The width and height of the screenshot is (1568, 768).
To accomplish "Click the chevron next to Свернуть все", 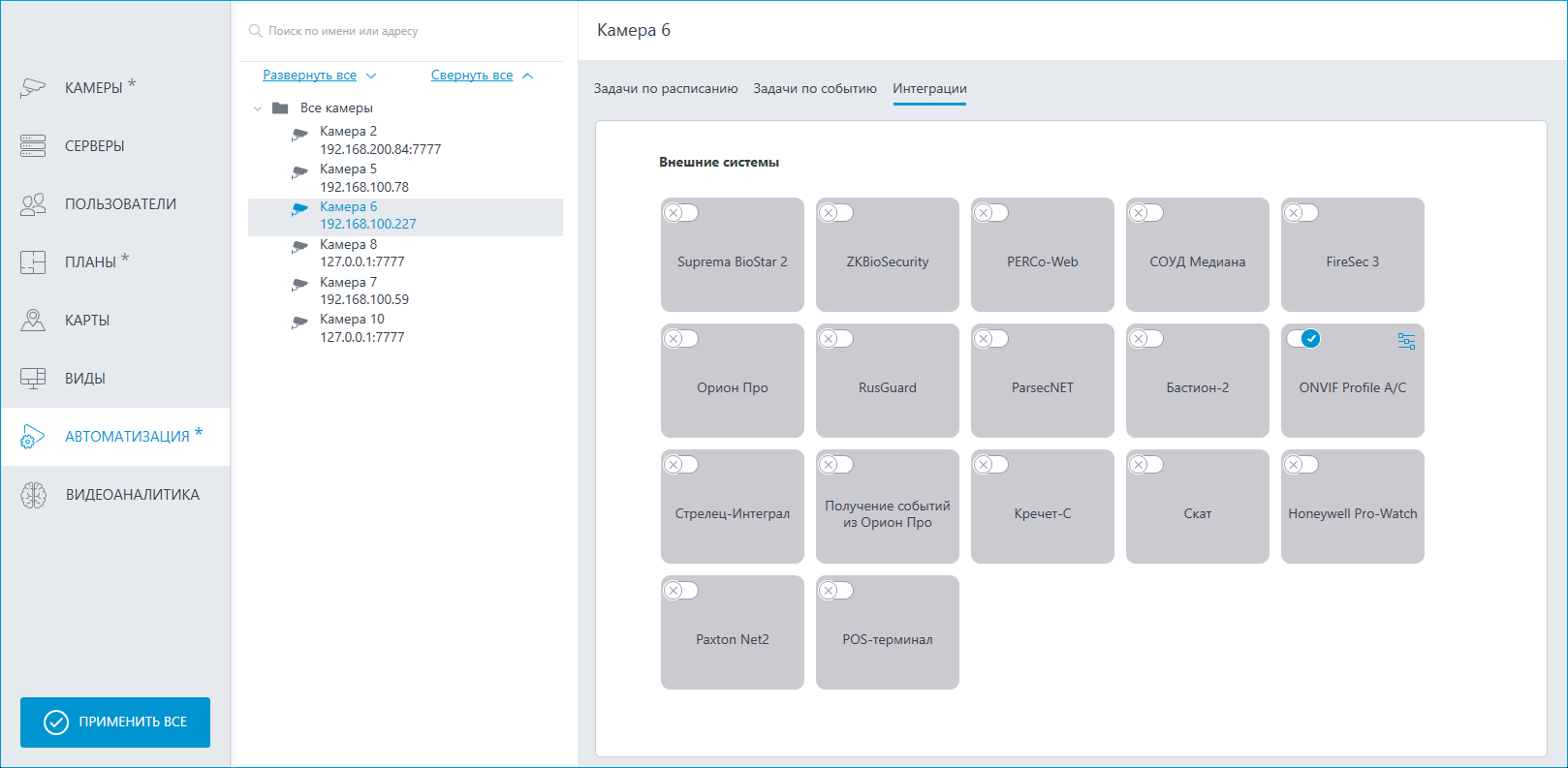I will 527,76.
